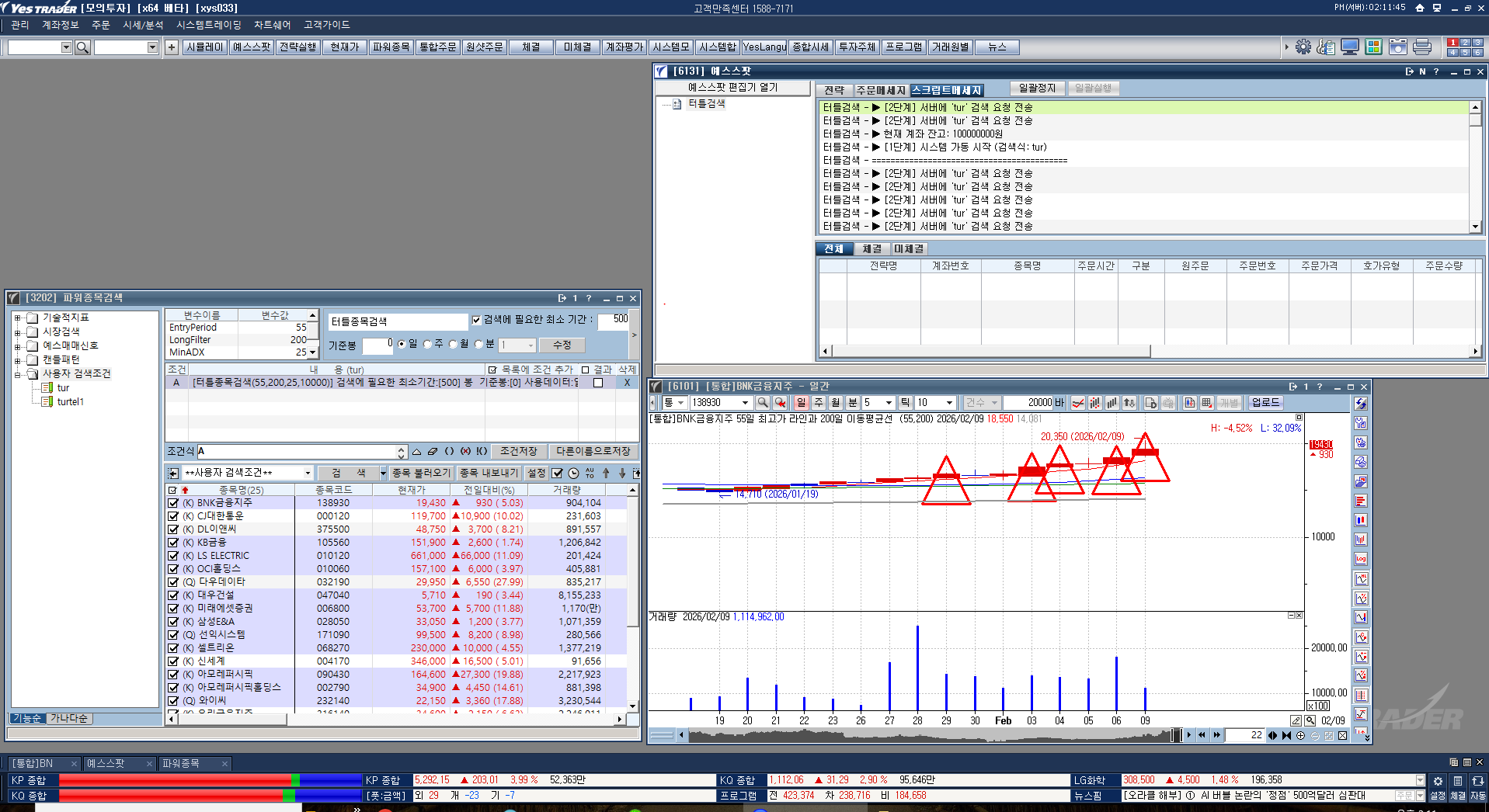Viewport: 1489px width, 812px height.
Task: Open the 사용자 검색조건 dropdown list
Action: [308, 473]
